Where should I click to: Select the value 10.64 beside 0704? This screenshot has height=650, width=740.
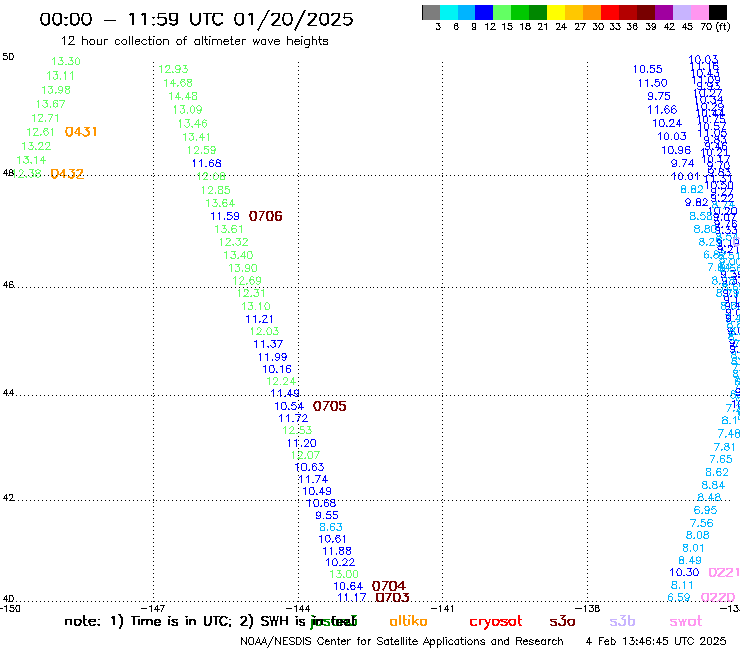pos(348,586)
